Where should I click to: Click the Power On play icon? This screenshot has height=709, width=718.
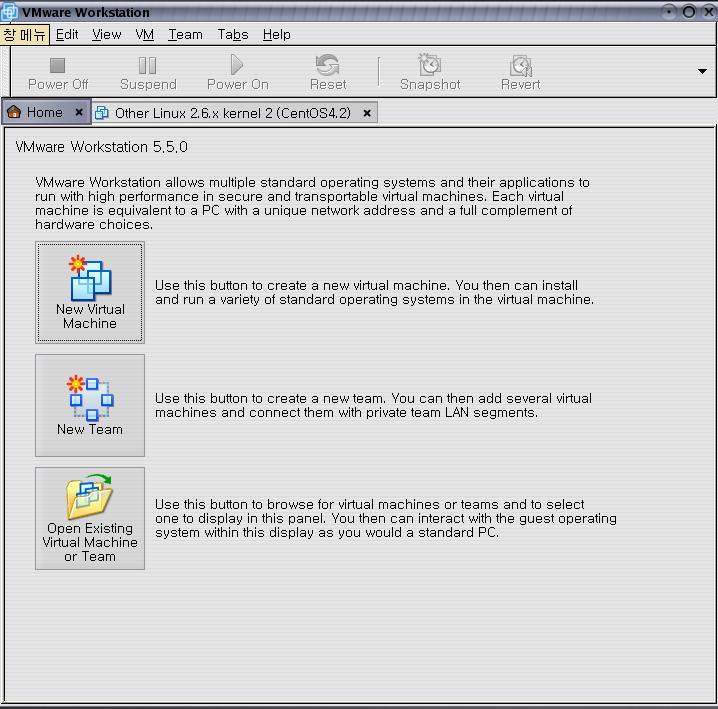click(237, 65)
